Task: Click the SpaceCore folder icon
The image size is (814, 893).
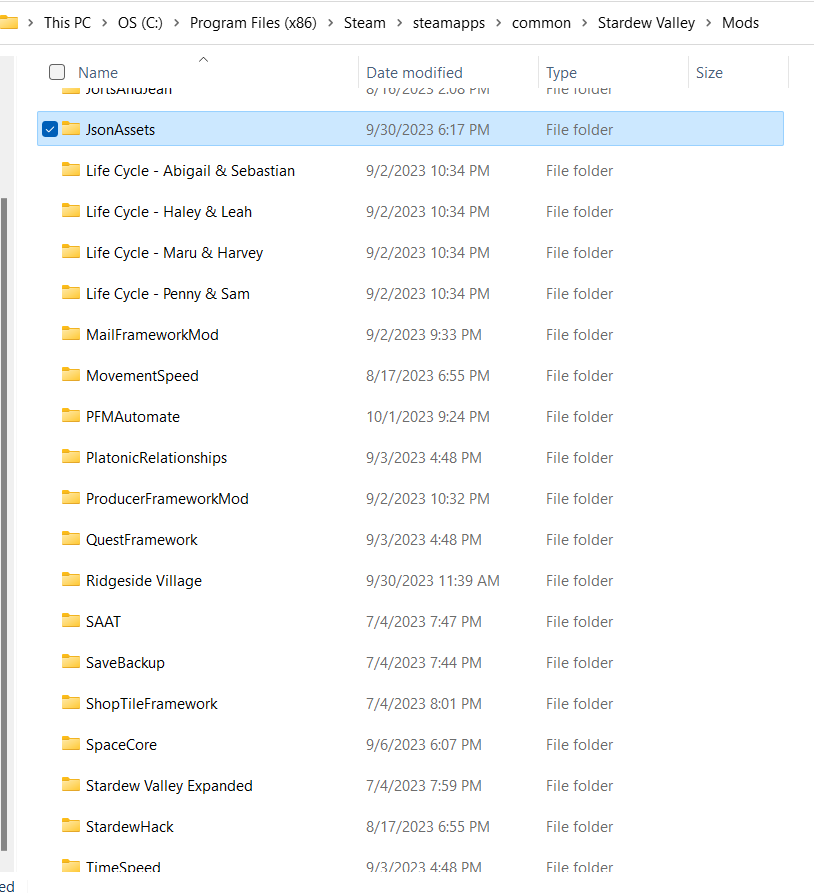Action: pos(71,744)
